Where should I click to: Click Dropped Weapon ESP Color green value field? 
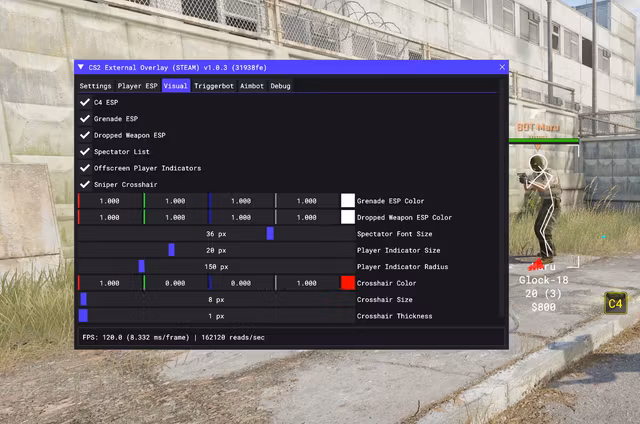(175, 218)
